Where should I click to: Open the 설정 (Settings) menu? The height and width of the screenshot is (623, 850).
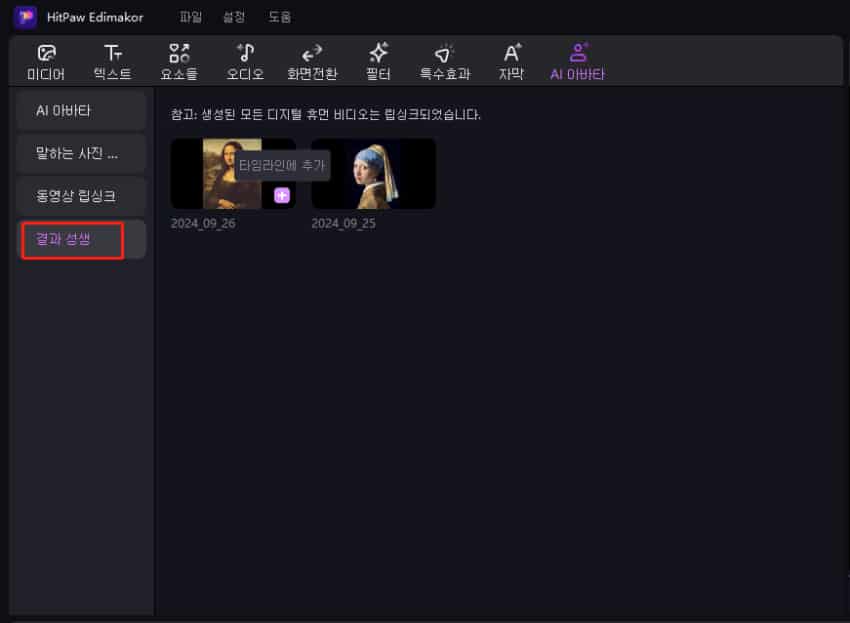coord(234,17)
